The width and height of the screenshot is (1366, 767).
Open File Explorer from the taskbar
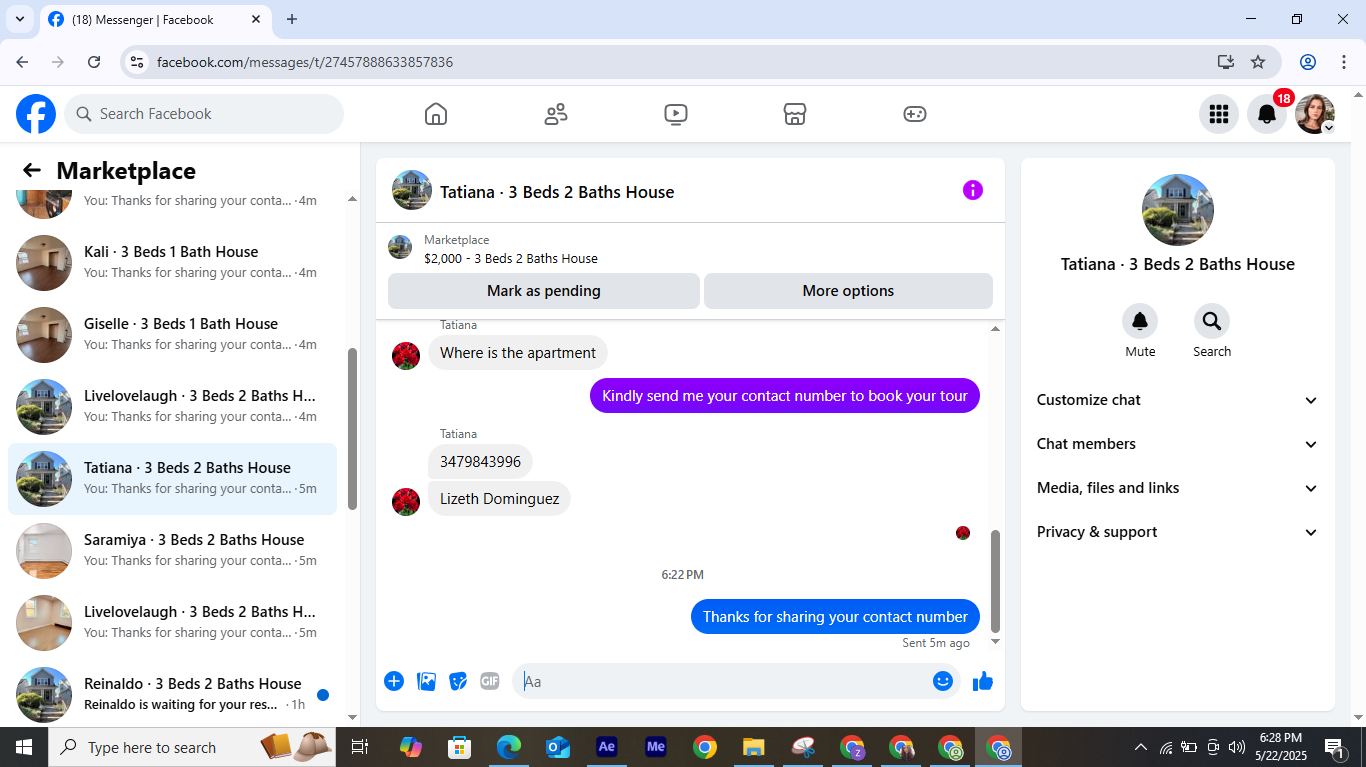754,747
